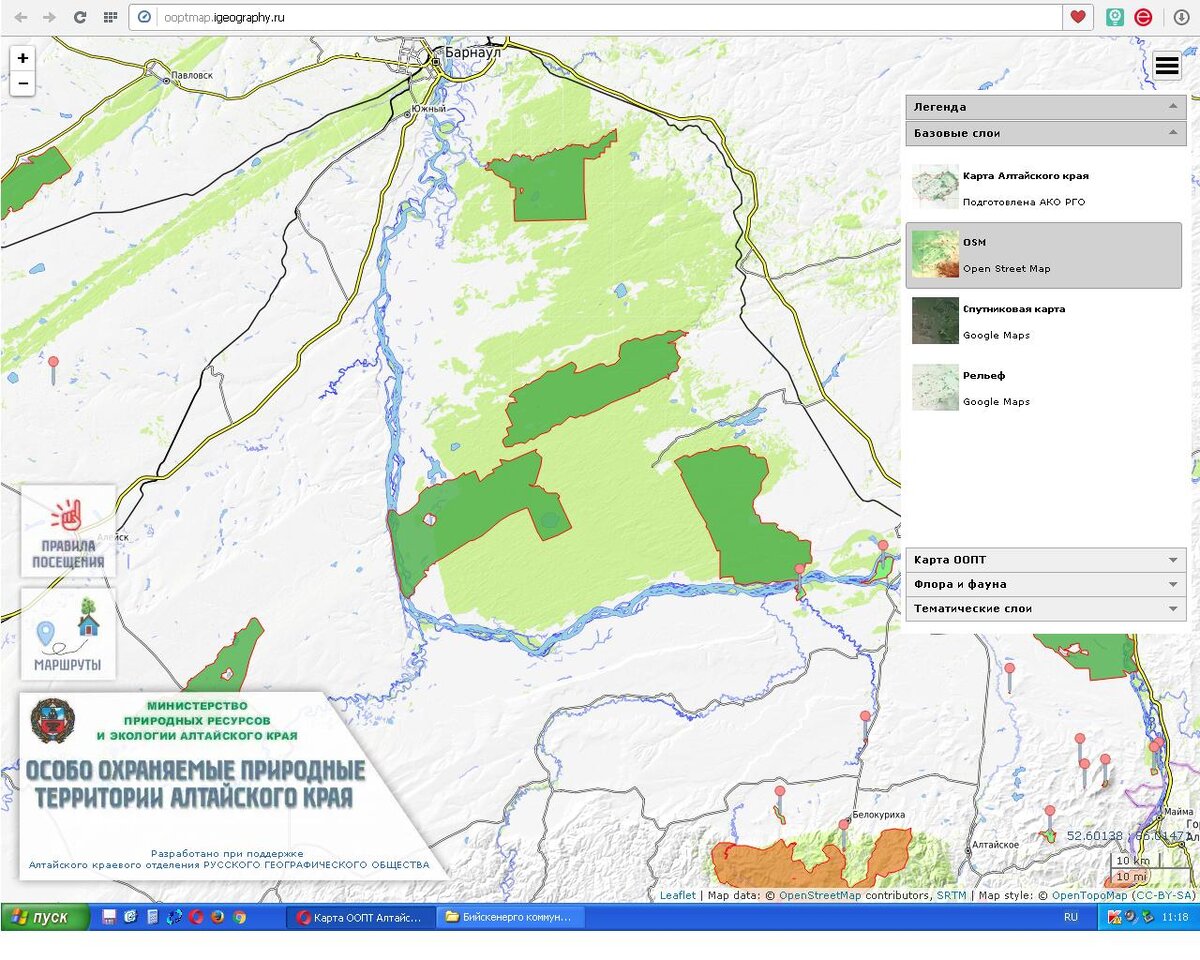Screen dimensions: 1200x960
Task: Click the Windows пуск start button
Action: 44,917
